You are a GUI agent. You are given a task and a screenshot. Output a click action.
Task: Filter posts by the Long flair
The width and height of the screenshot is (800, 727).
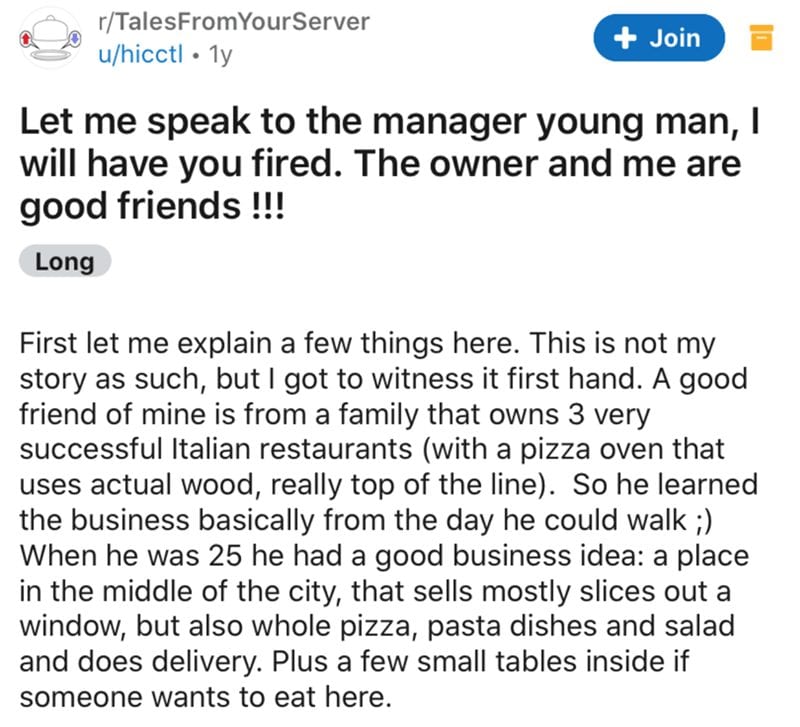[65, 262]
